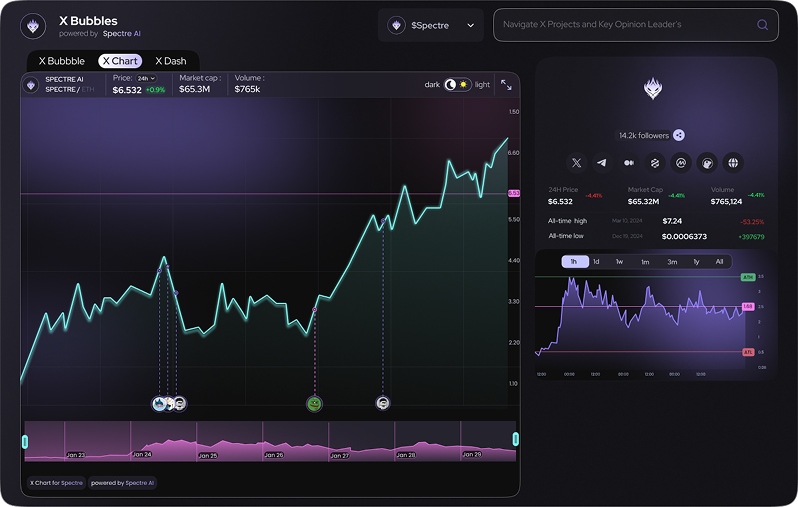The width and height of the screenshot is (798, 507).
Task: Click the '$65.32M' market cap in the side panel
Action: [x=643, y=202]
